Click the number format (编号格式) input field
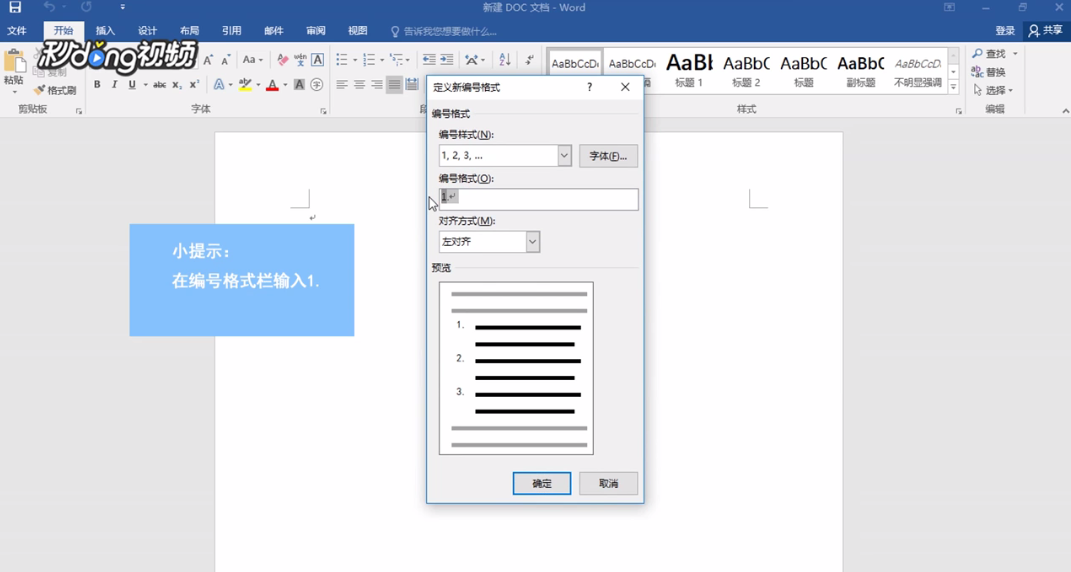 (538, 199)
